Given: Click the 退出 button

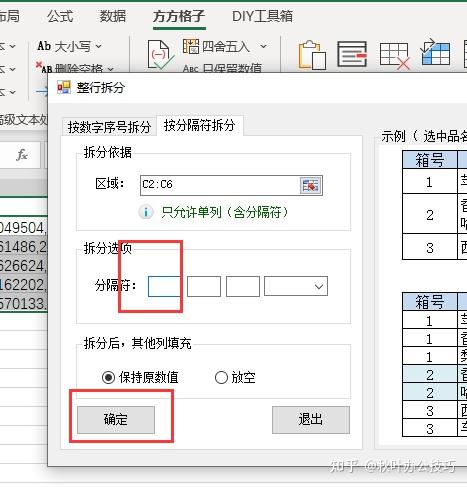Looking at the screenshot, I should [x=311, y=419].
